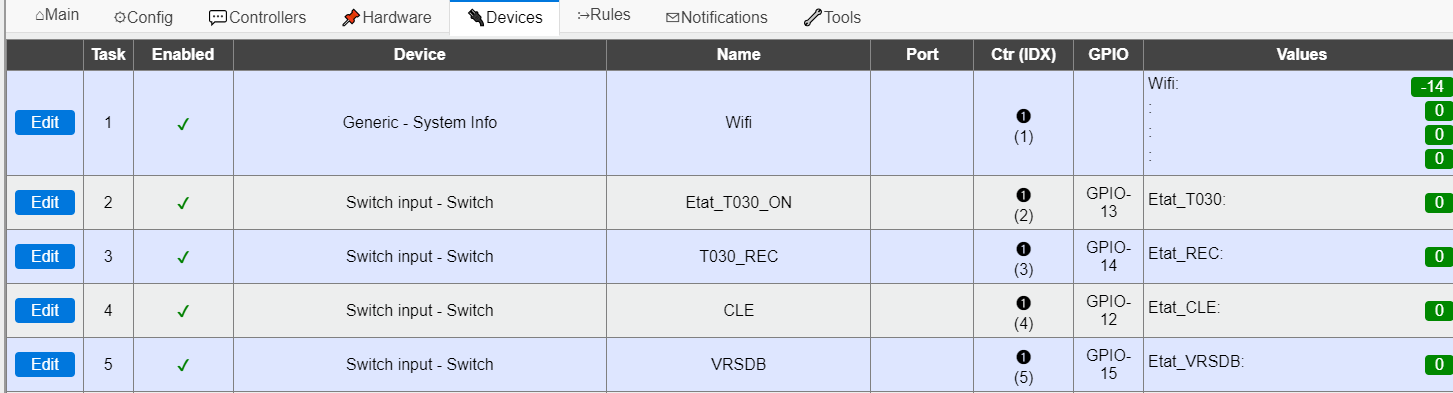Click controller number icon in CLE row

click(1023, 302)
